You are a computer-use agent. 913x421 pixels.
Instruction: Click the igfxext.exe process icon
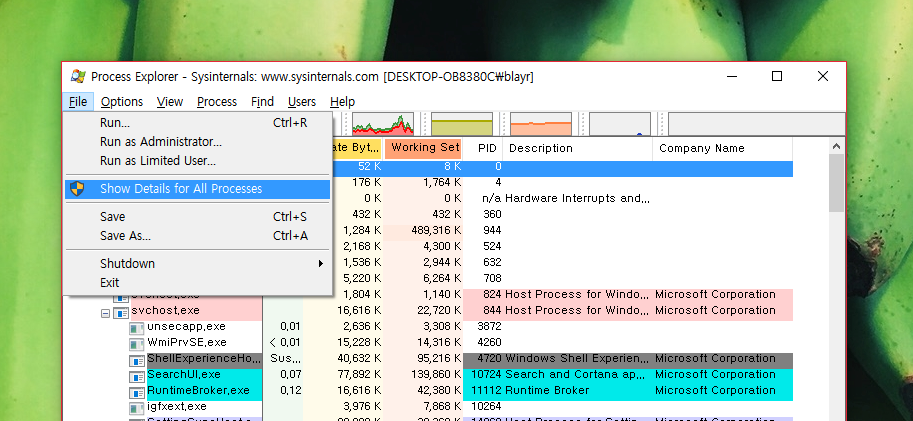pos(136,409)
